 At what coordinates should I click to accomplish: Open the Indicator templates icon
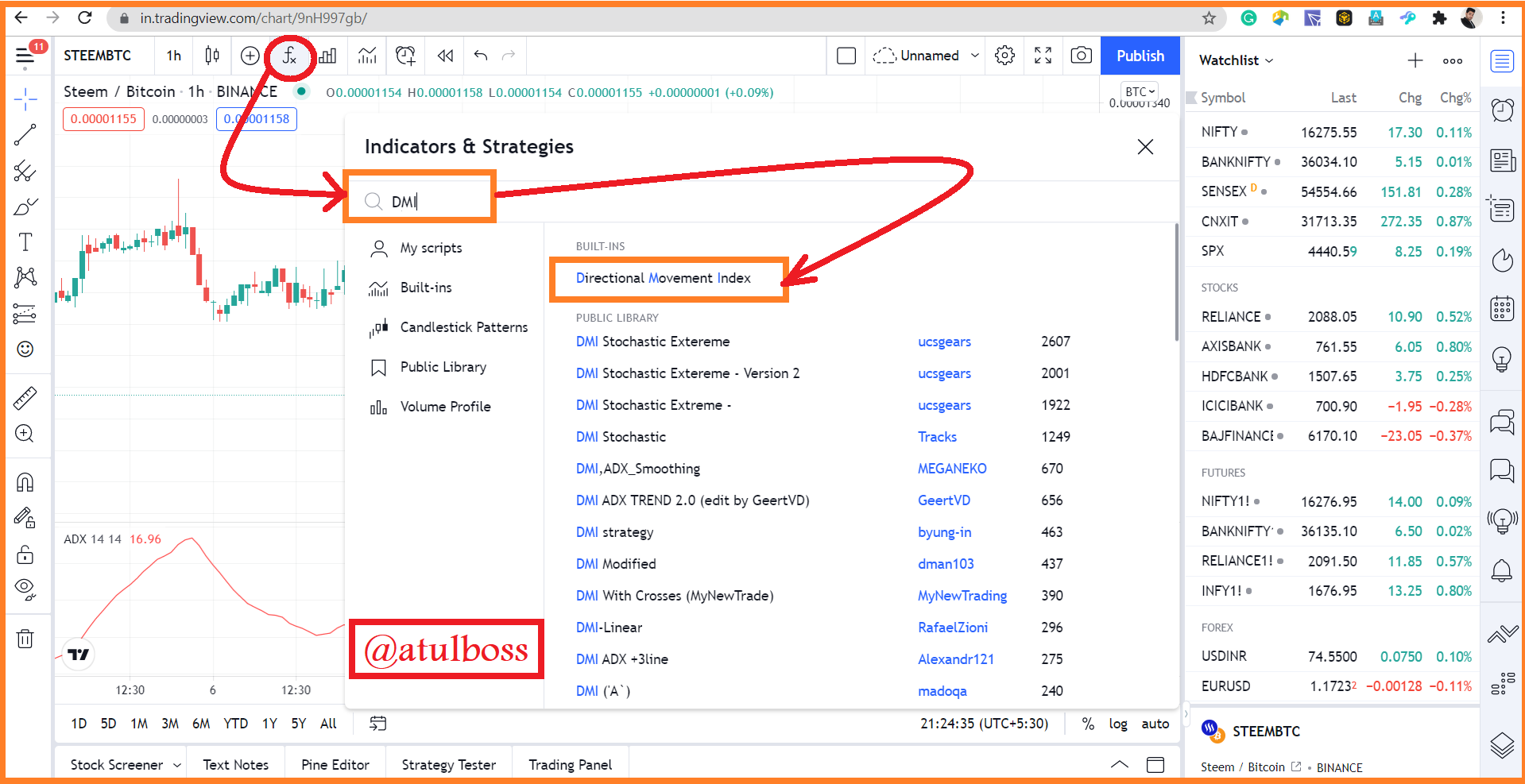tap(367, 56)
